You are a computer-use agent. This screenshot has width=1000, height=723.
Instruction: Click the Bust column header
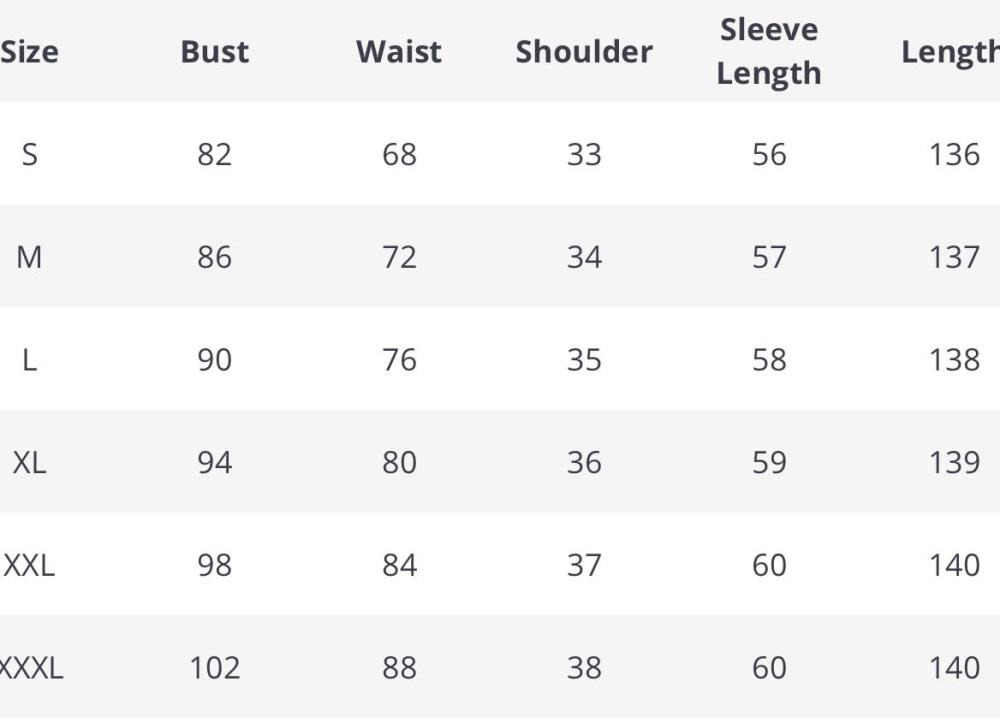pos(214,52)
